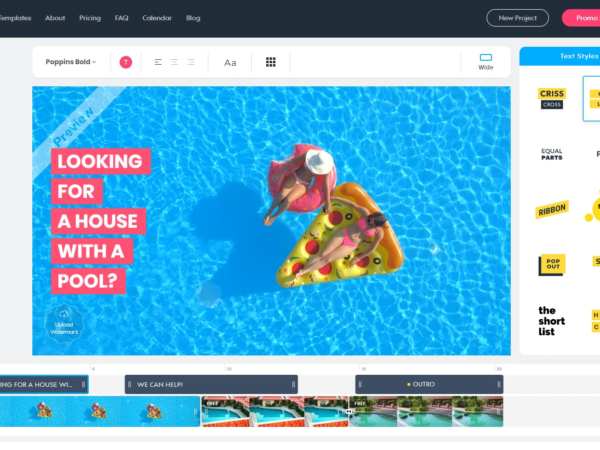Open the Pricing menu item
The height and width of the screenshot is (450, 600).
[x=90, y=18]
